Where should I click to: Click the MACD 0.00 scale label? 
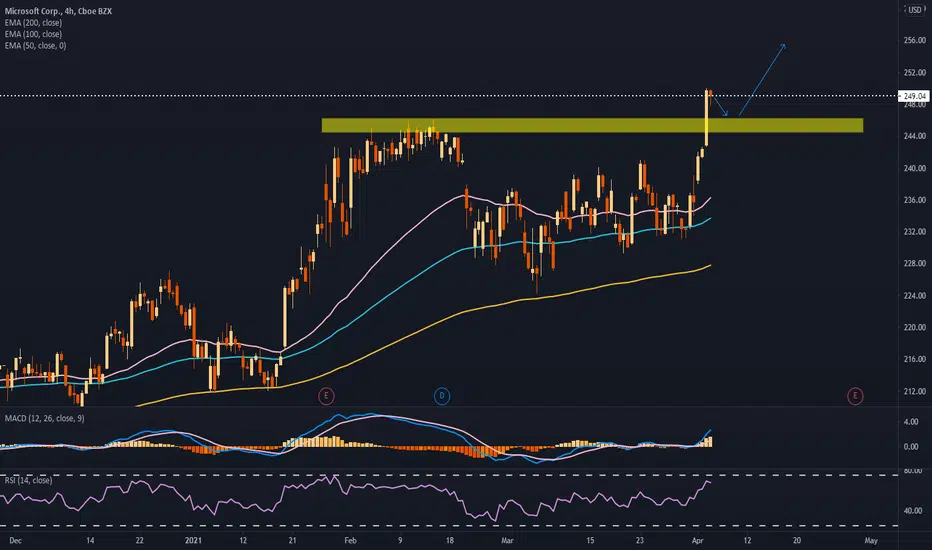(x=911, y=447)
